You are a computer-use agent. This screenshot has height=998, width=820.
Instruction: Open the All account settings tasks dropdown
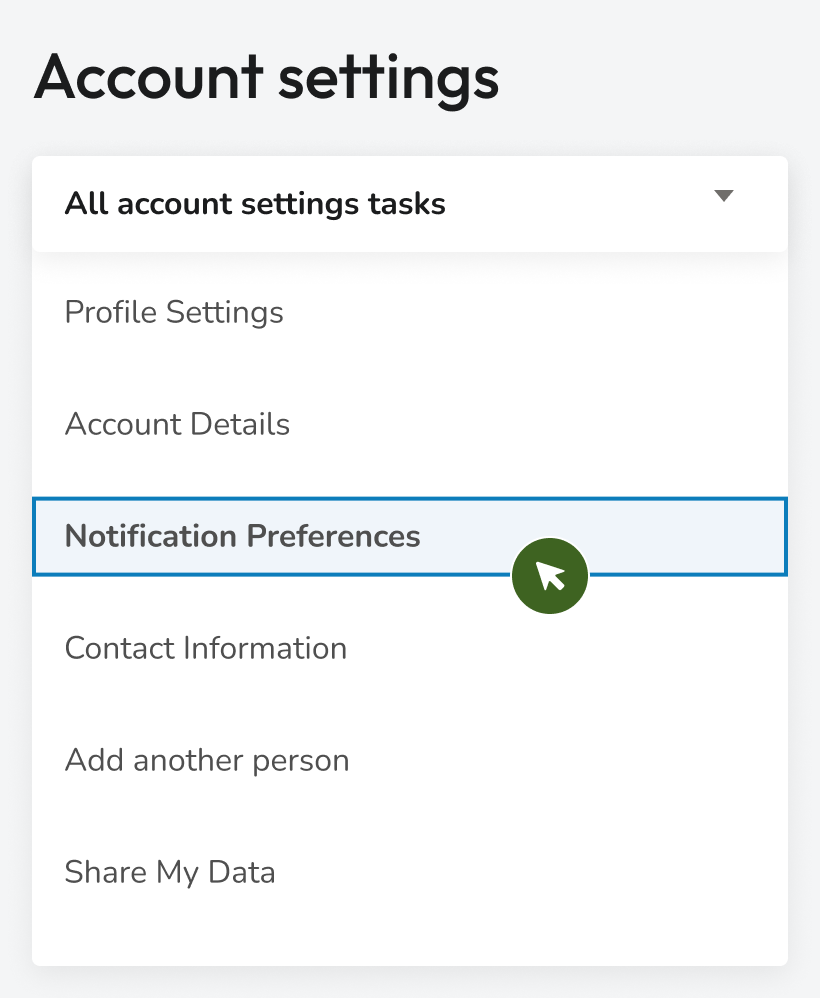409,204
